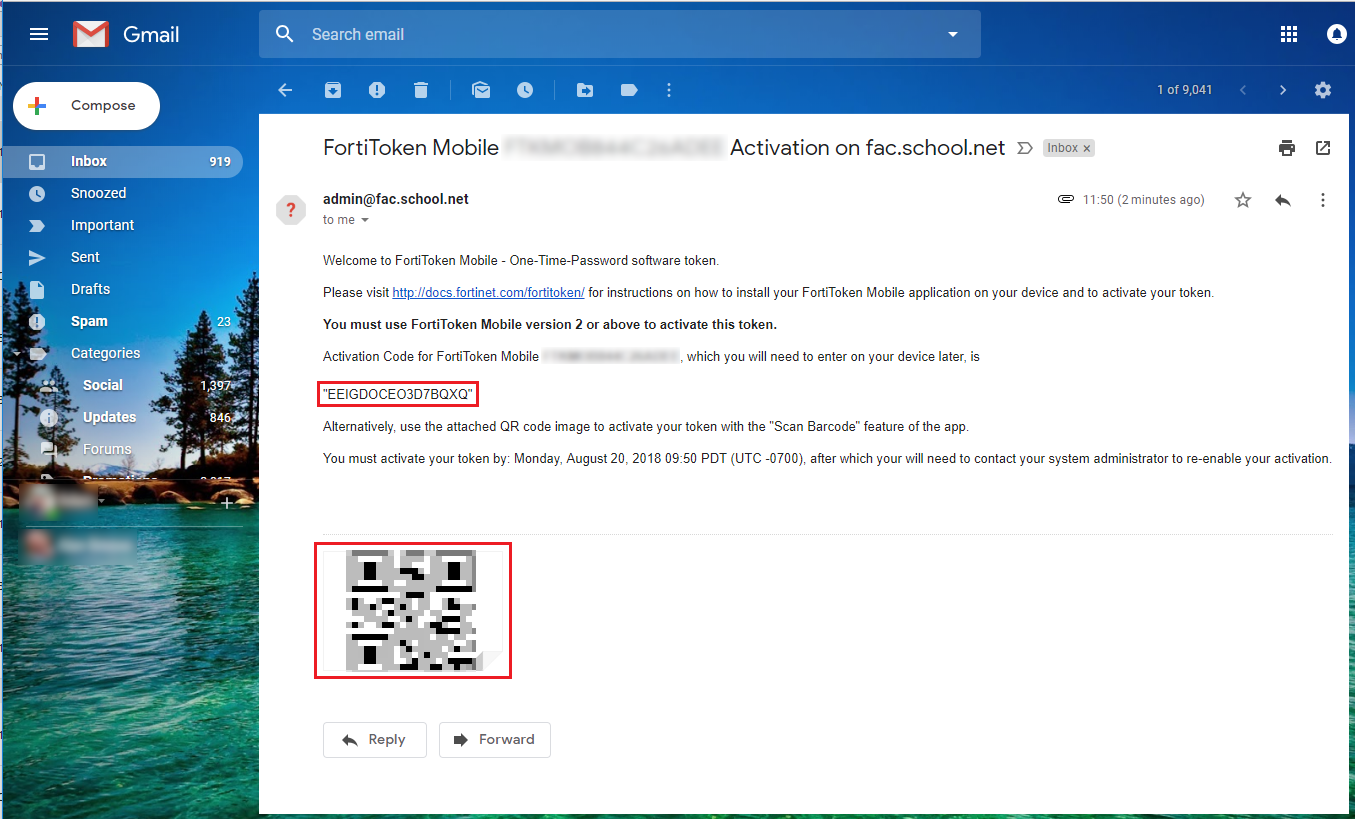Open the toolbar More options menu
Image resolution: width=1355 pixels, height=819 pixels.
[x=669, y=90]
